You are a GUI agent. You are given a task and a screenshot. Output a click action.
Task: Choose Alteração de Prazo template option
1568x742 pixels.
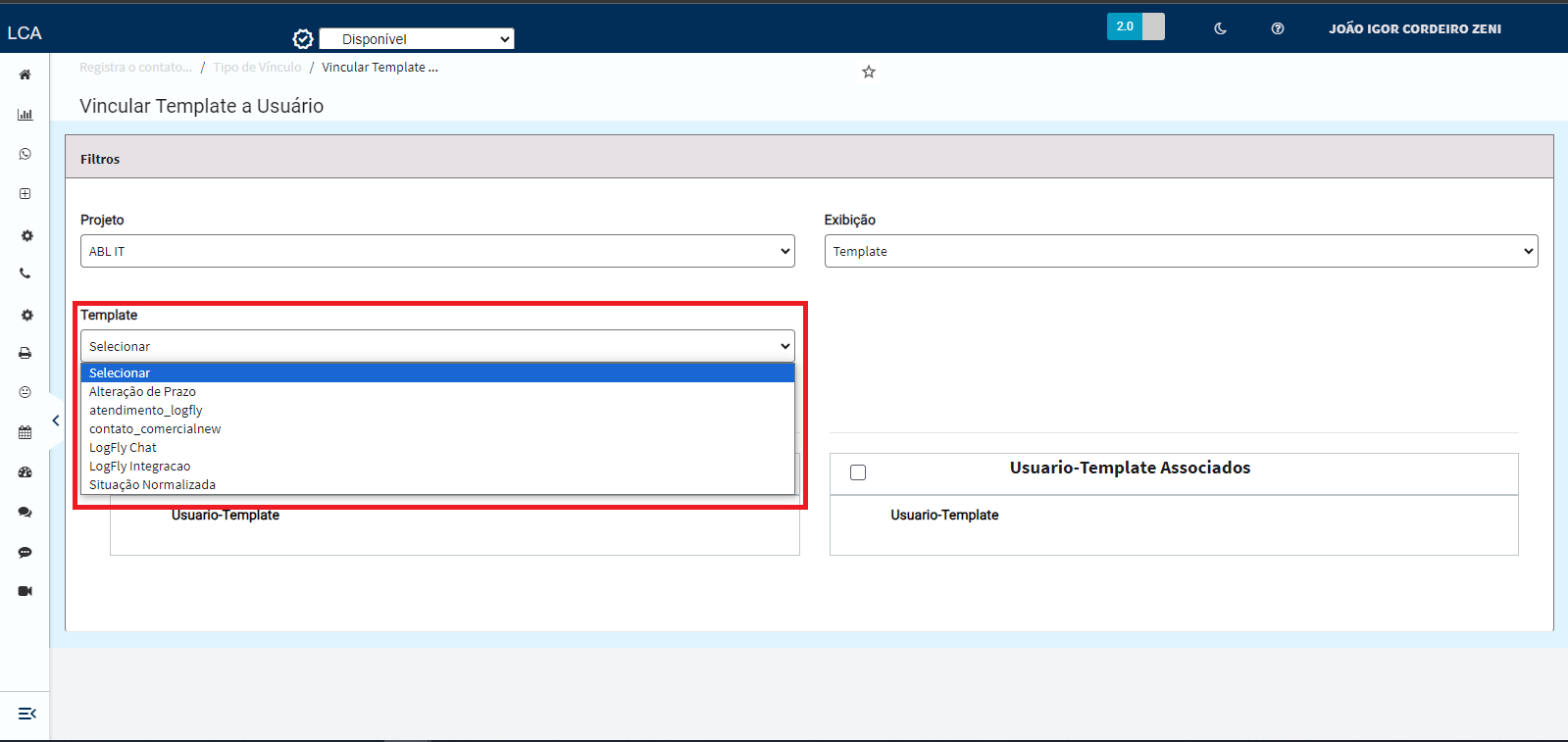(437, 392)
